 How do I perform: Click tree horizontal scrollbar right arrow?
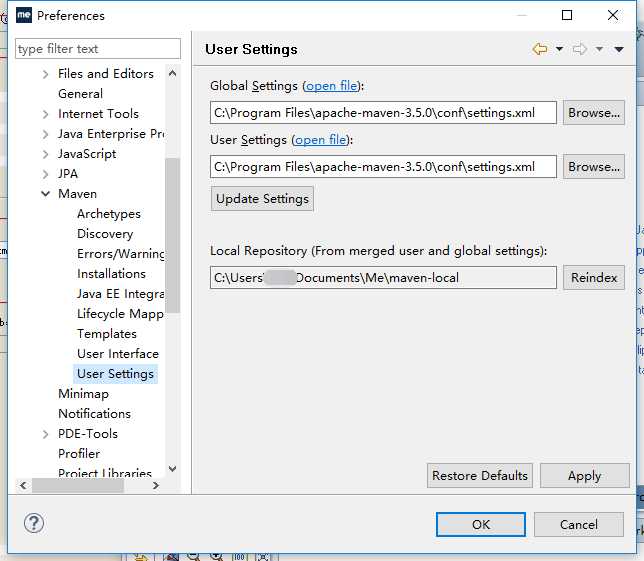tap(156, 485)
